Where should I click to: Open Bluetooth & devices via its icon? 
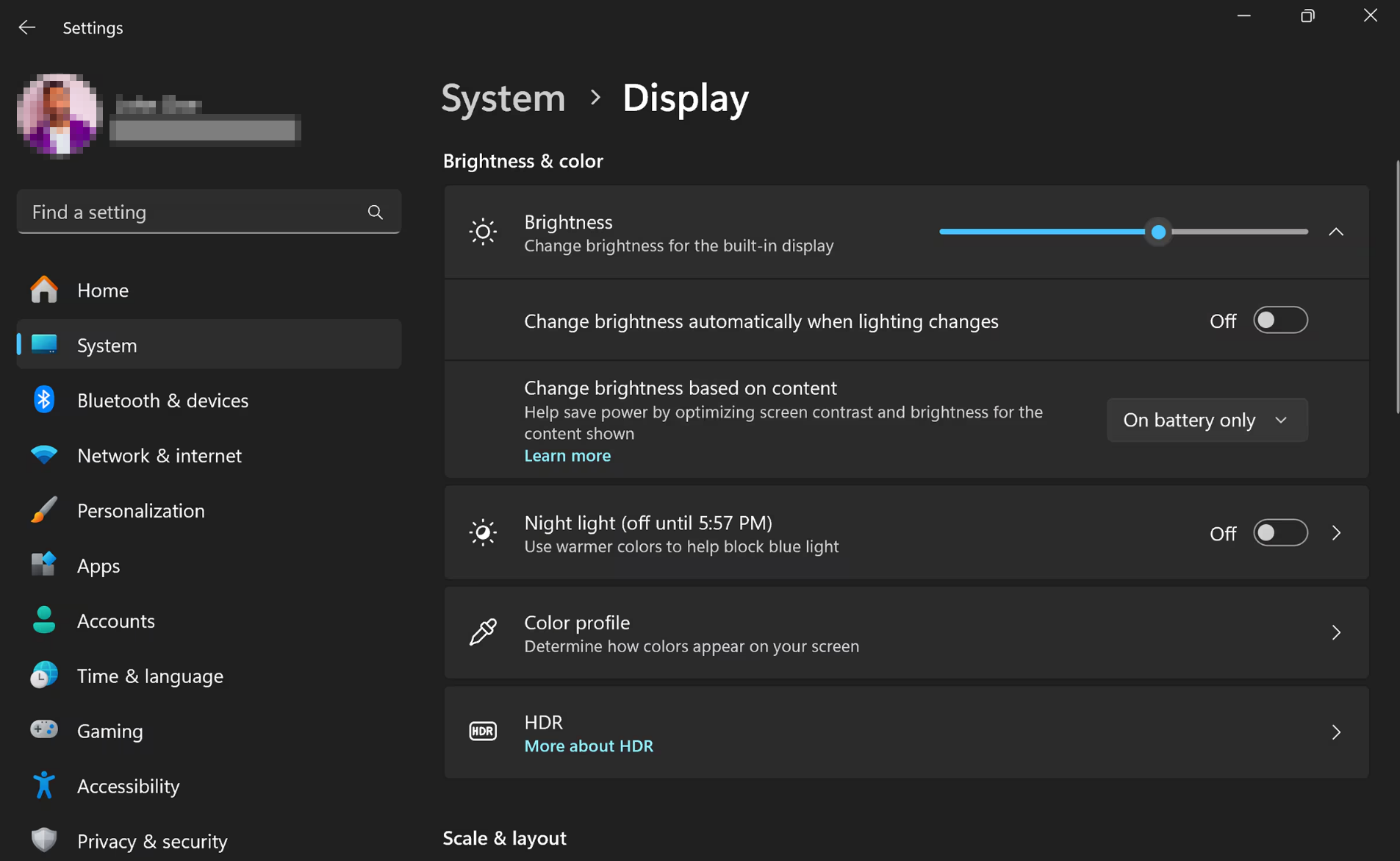[x=44, y=400]
